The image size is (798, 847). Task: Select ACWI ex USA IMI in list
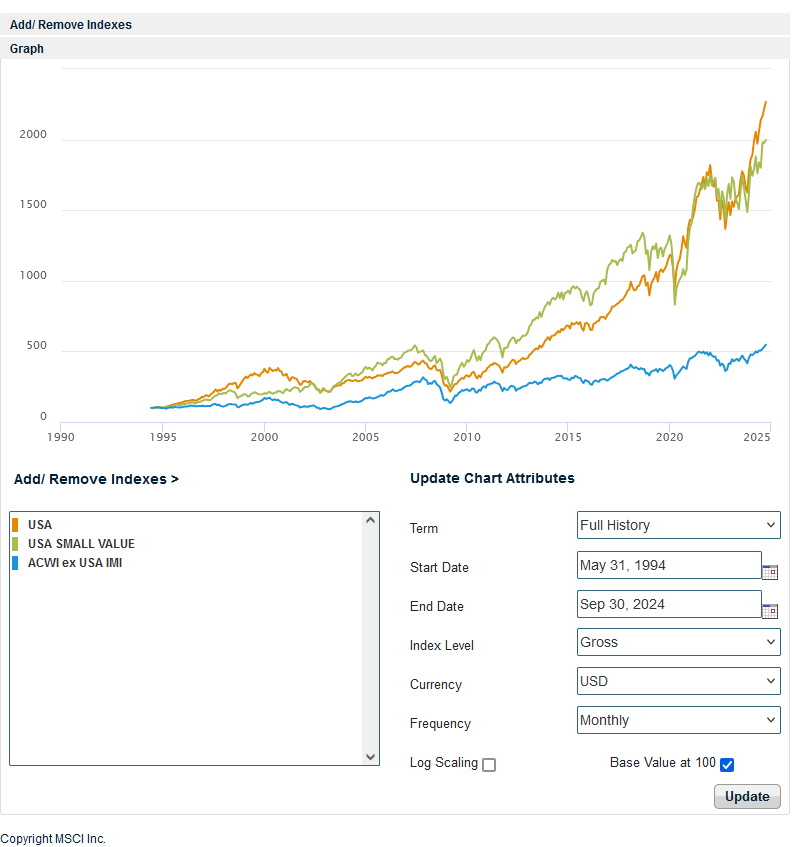(75, 563)
